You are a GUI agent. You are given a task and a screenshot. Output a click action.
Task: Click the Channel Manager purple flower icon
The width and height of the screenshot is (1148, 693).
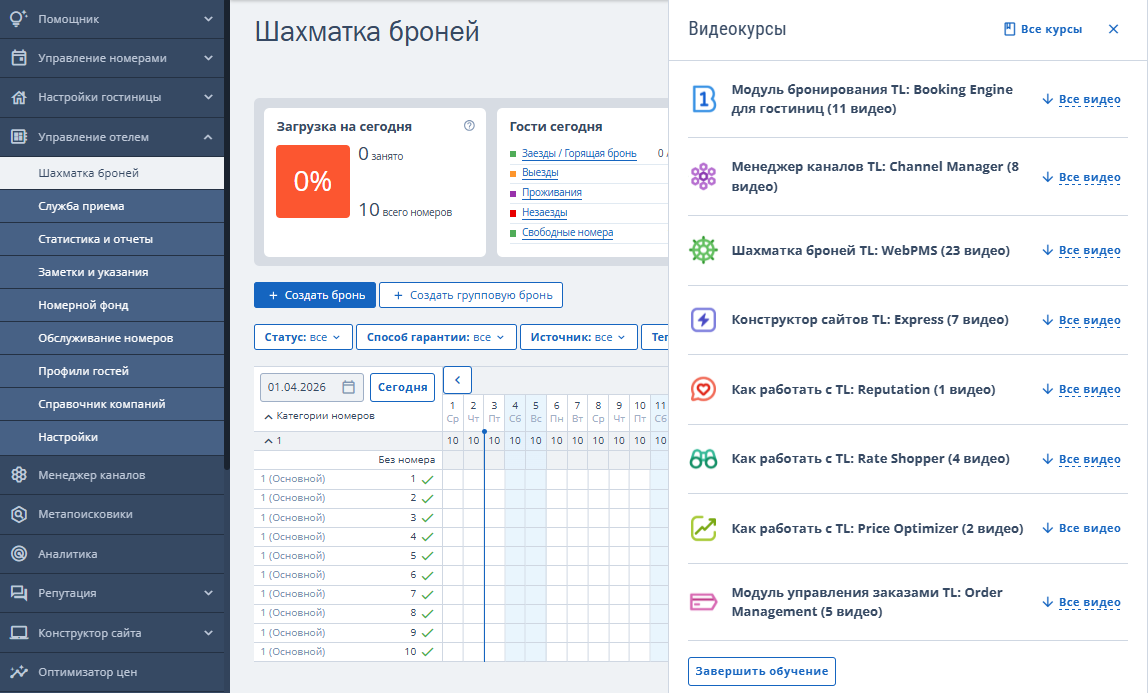[704, 176]
